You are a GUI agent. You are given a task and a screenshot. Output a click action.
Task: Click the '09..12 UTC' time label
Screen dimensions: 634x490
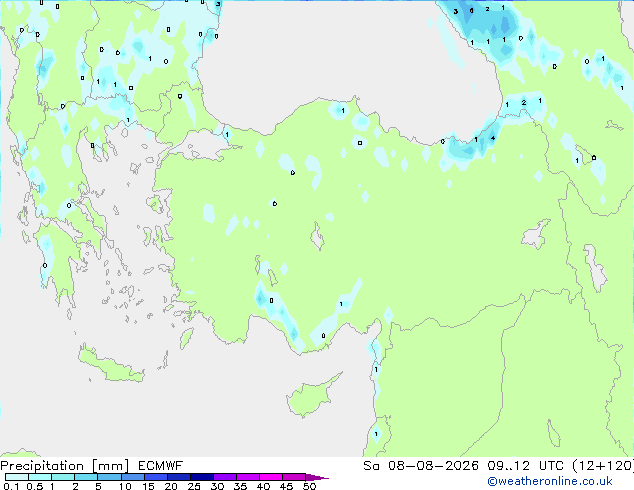pyautogui.click(x=525, y=466)
